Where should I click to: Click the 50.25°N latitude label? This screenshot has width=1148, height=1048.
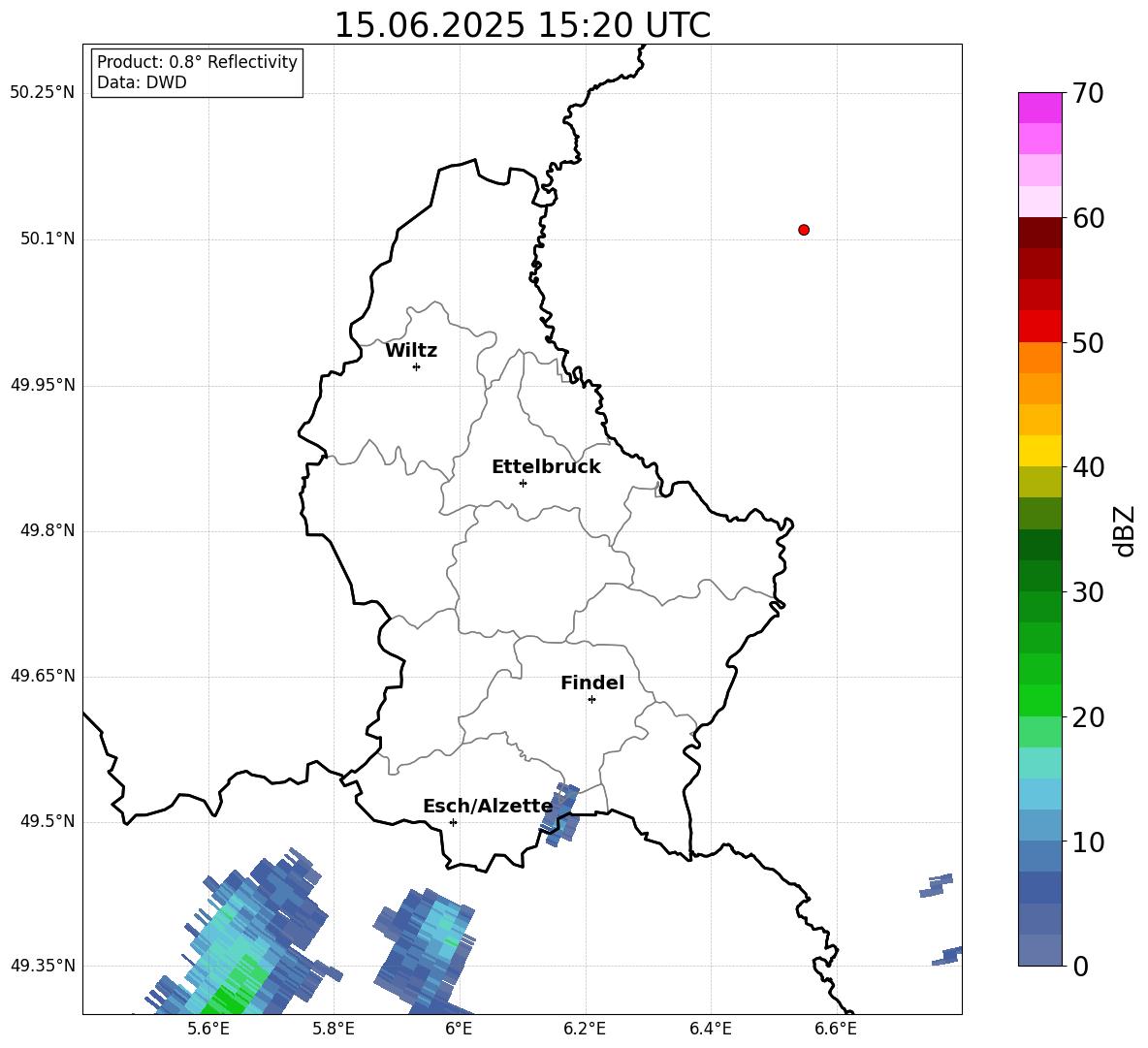pos(43,93)
